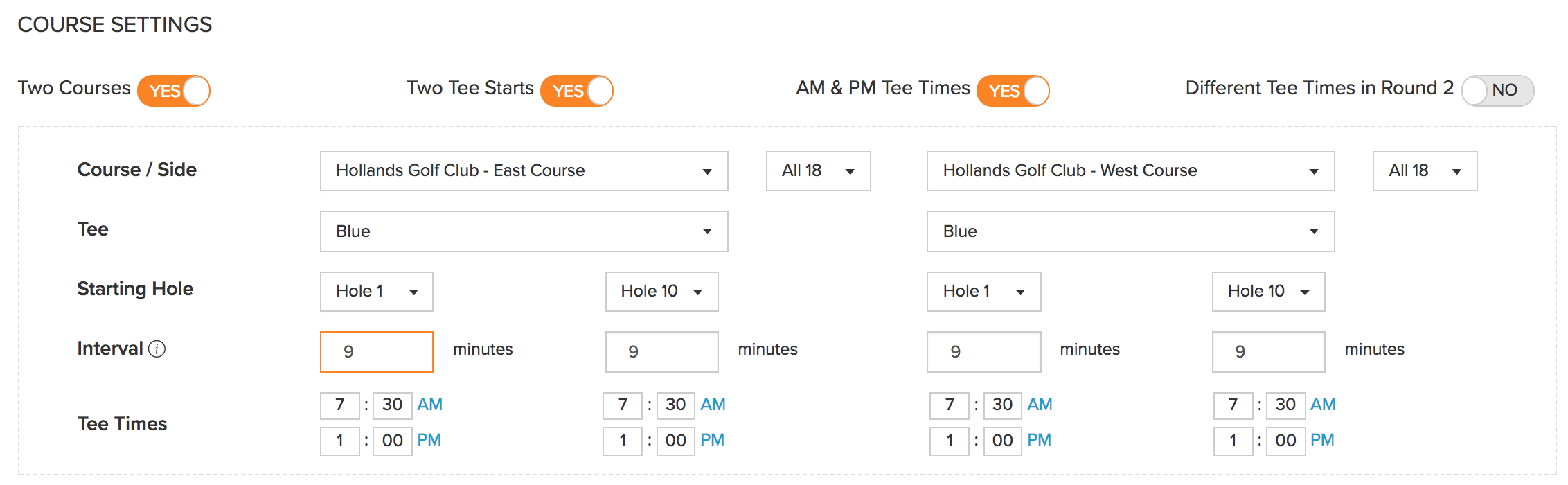
Task: Disable the Two Tee Starts toggle
Action: click(x=577, y=91)
